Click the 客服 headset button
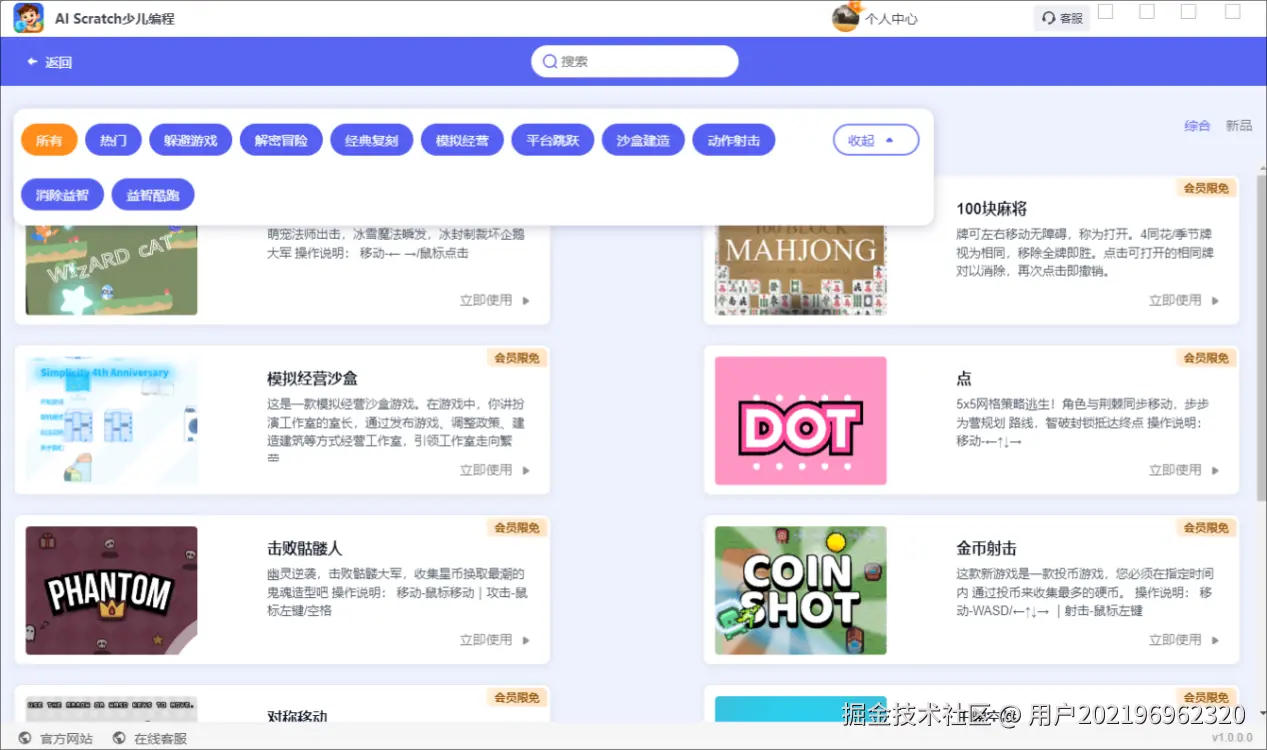 [x=1062, y=18]
